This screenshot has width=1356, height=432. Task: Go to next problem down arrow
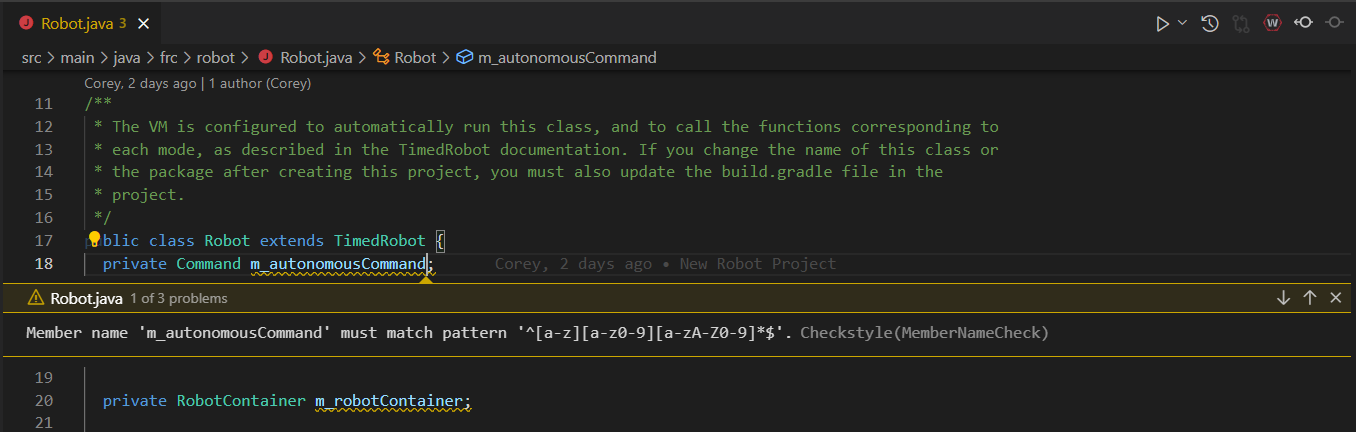point(1283,298)
